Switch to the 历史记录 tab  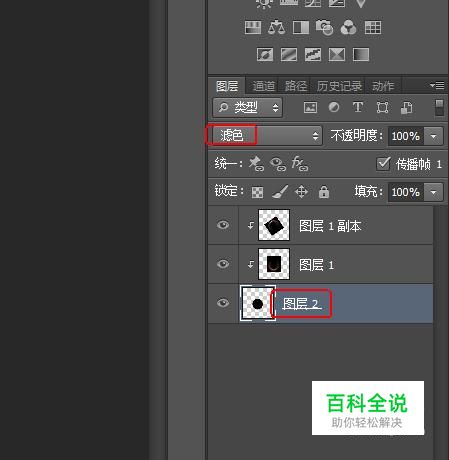339,86
